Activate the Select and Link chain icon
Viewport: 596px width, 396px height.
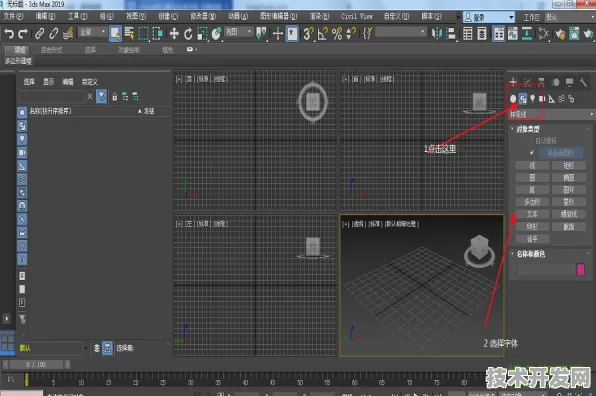coord(40,34)
